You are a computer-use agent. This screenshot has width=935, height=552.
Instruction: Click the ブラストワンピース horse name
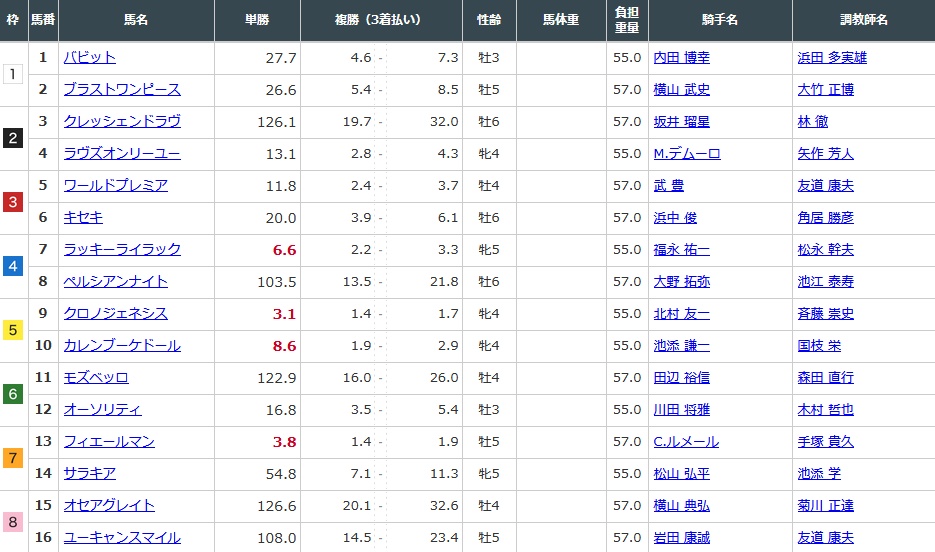[121, 90]
